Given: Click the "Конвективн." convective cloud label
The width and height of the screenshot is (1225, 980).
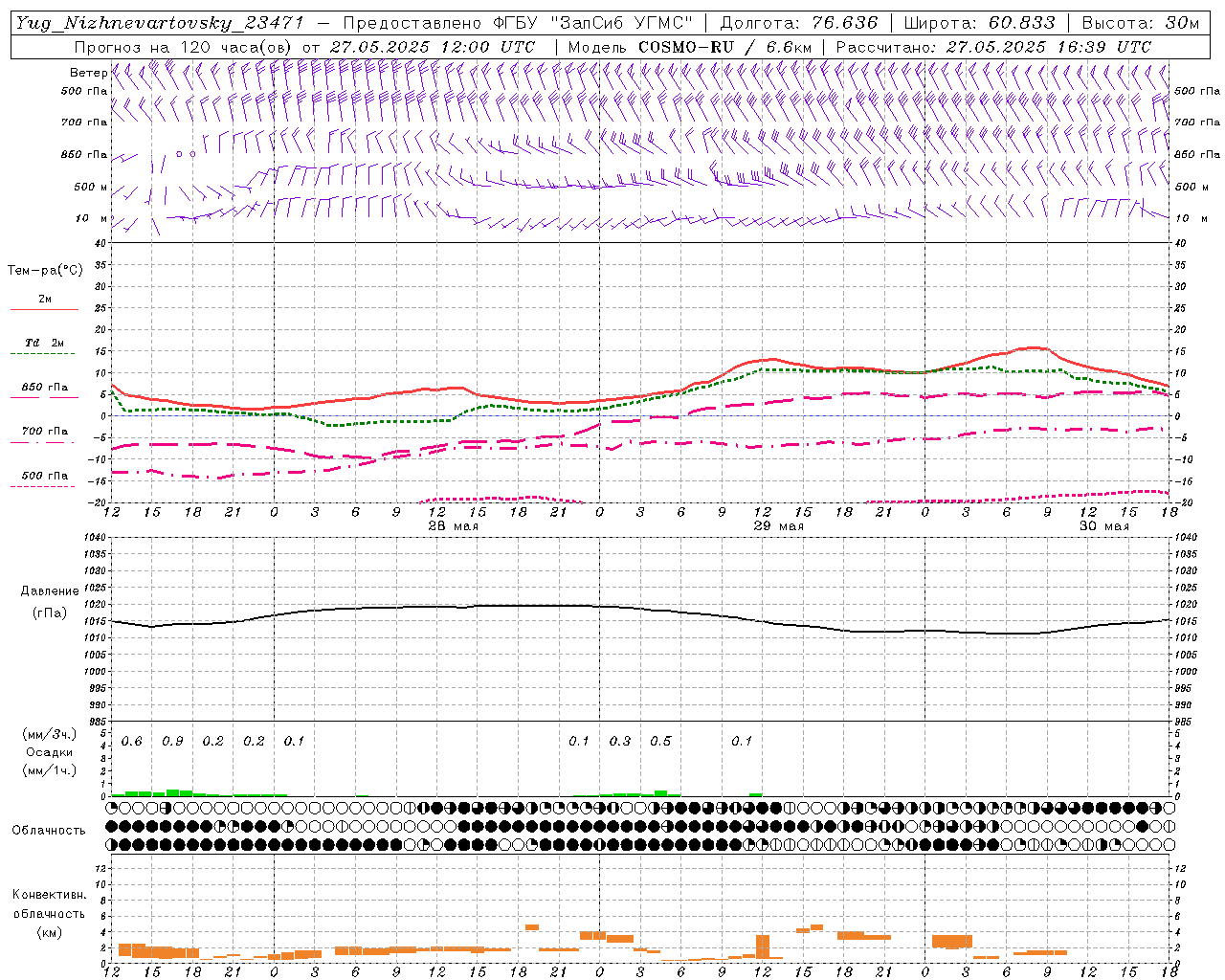Looking at the screenshot, I should tap(49, 895).
